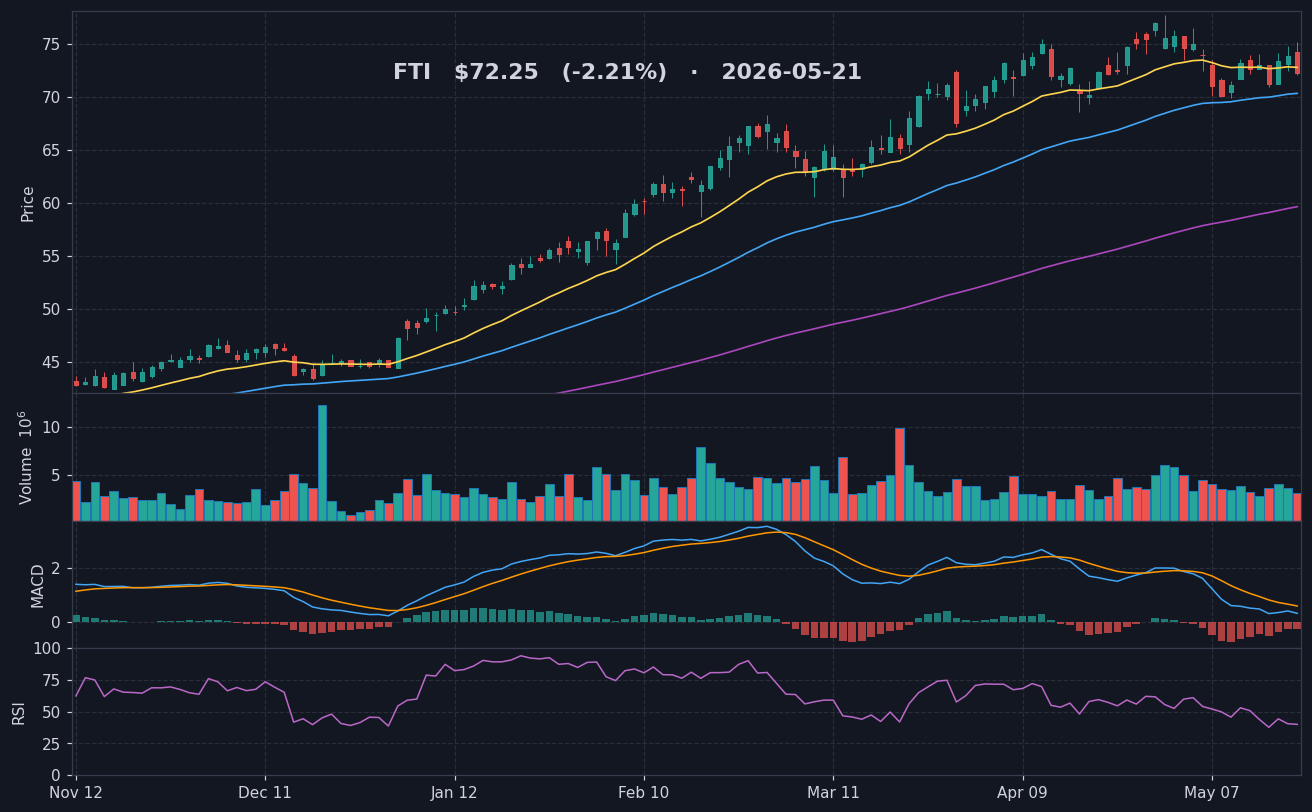Click the May 07 date label

point(1212,794)
